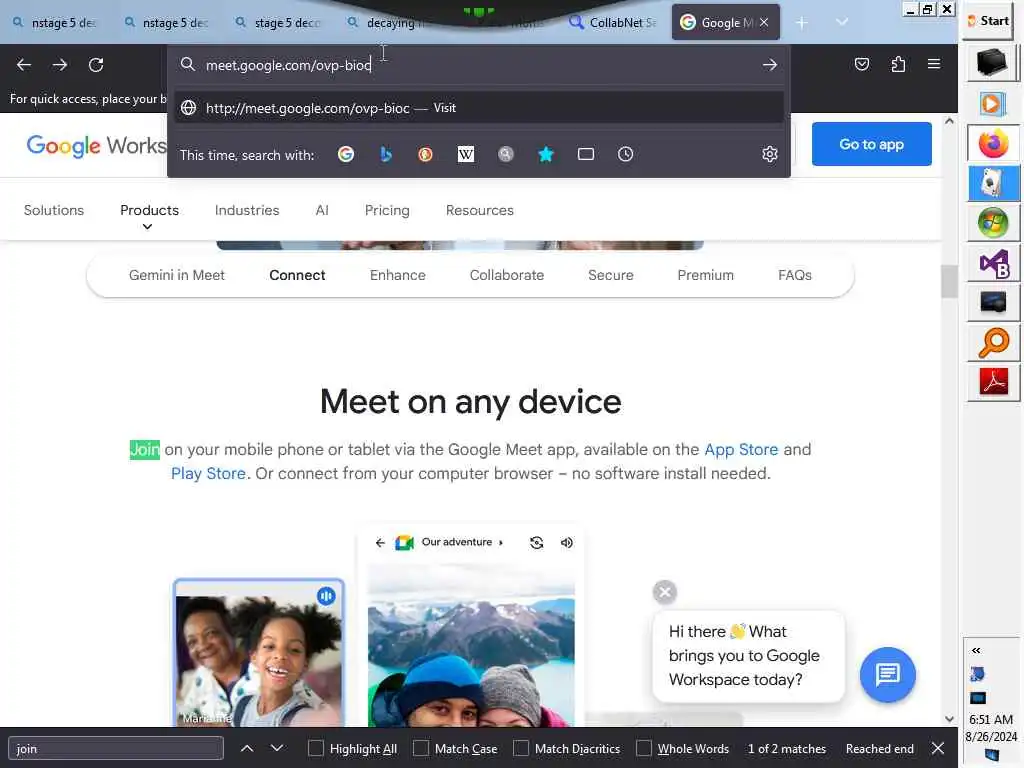
Task: Find previous match arrow
Action: pyautogui.click(x=247, y=748)
